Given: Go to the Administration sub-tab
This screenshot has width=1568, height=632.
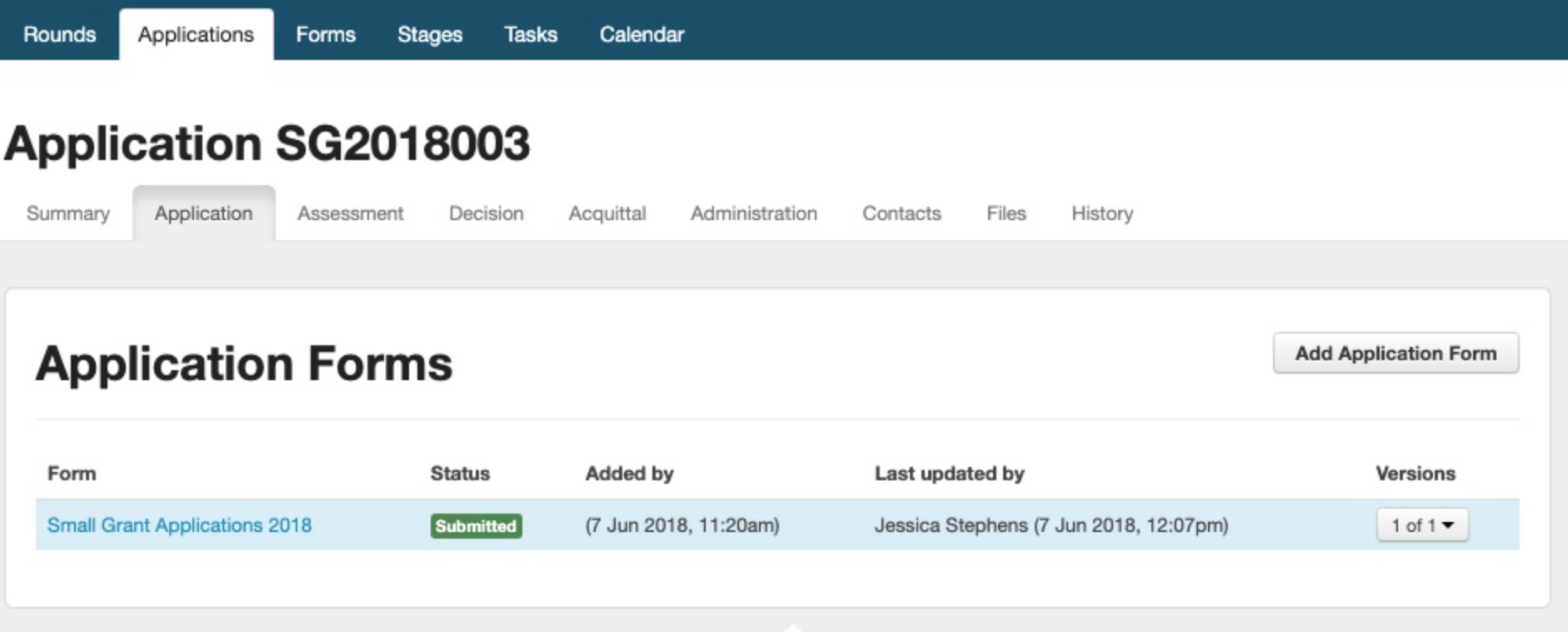Looking at the screenshot, I should point(754,213).
